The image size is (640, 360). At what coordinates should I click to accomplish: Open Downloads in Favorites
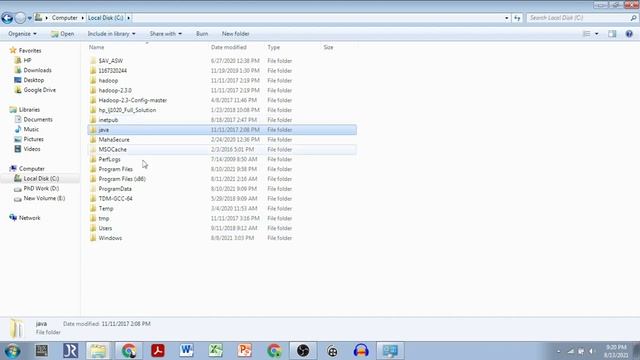37,70
